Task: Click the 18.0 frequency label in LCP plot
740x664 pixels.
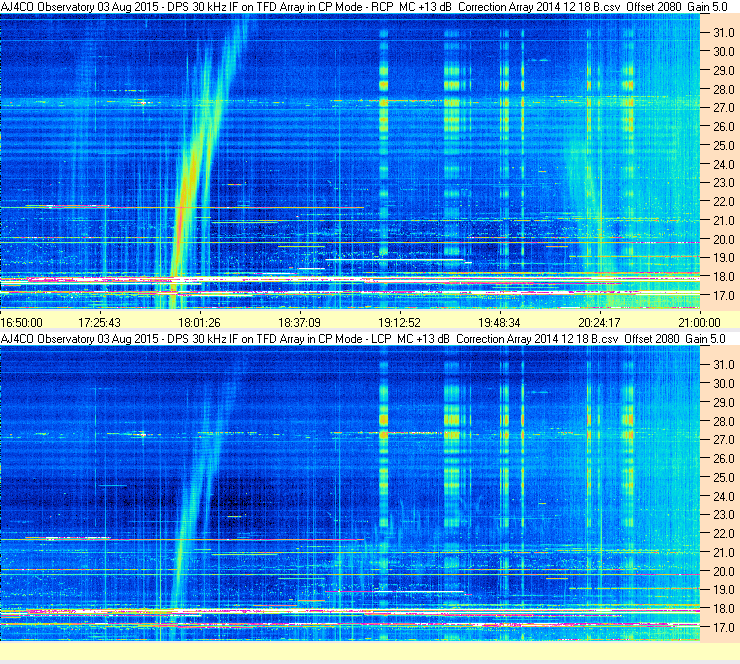Action: coord(723,609)
